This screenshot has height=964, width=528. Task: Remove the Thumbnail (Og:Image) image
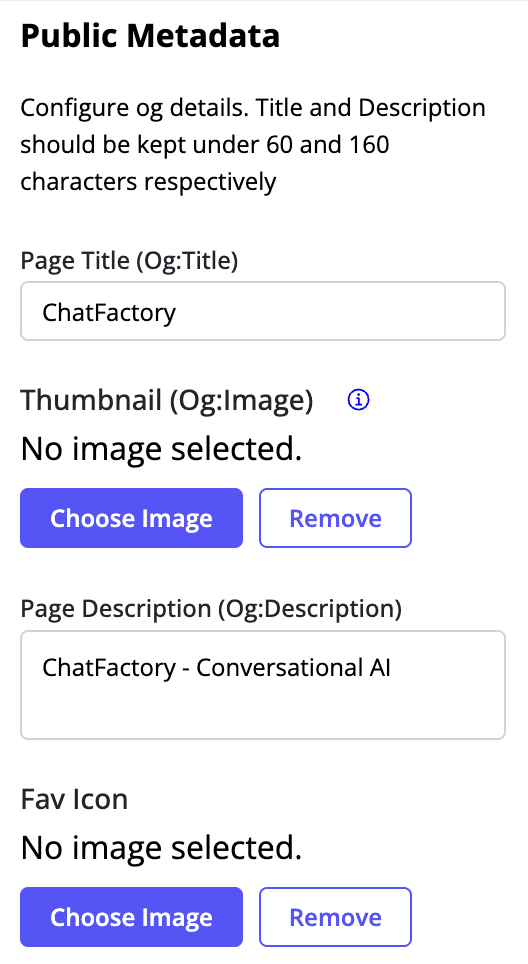tap(335, 518)
